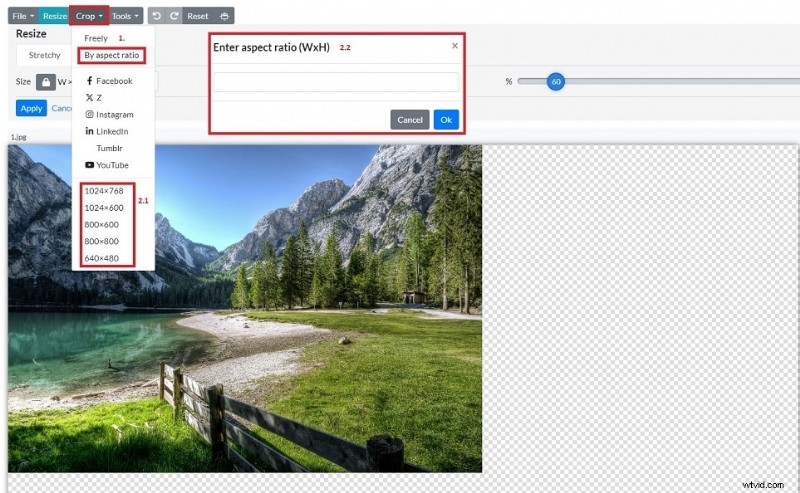Select YouTube crop preset

pyautogui.click(x=107, y=165)
